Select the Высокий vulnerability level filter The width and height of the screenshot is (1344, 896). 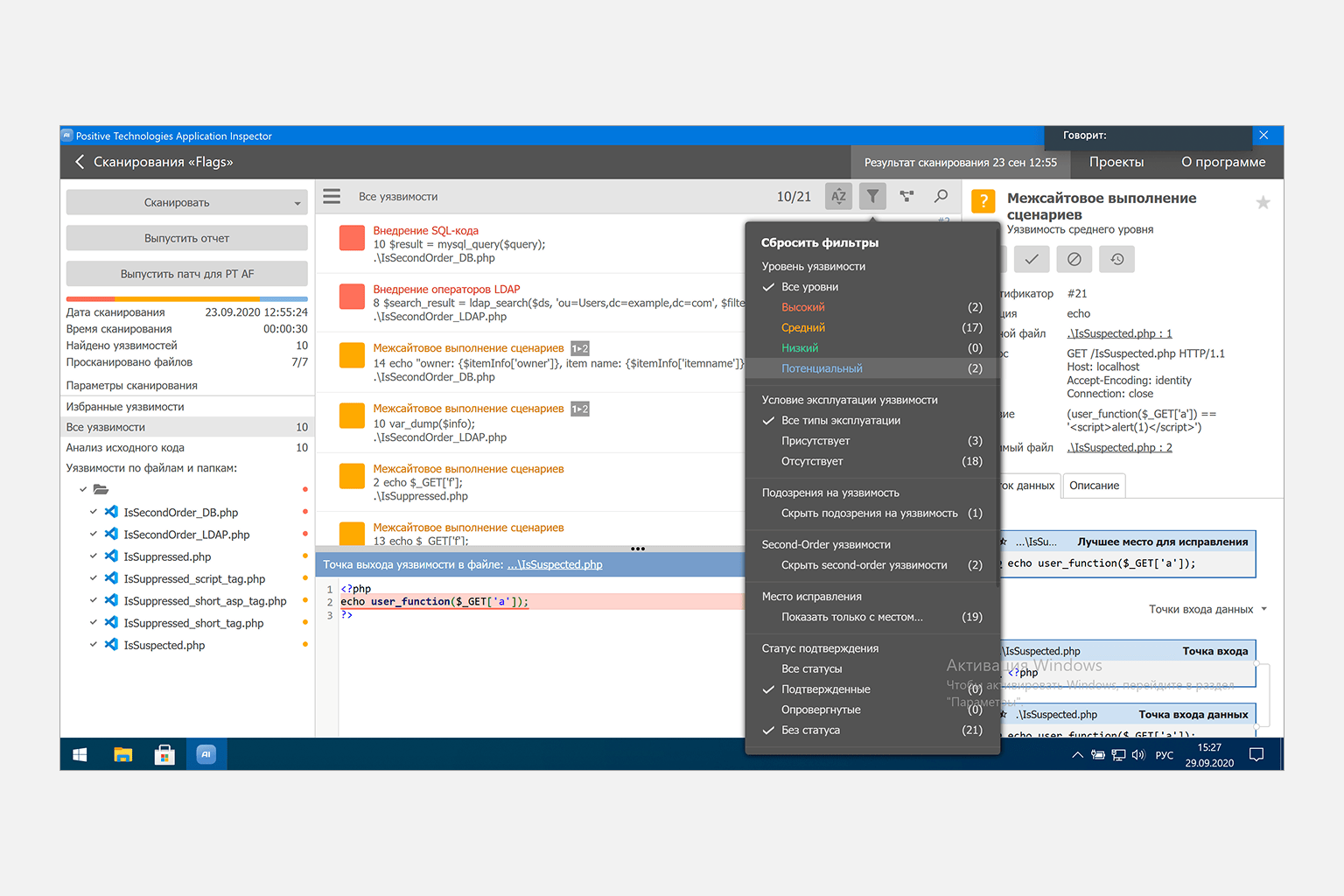click(803, 307)
